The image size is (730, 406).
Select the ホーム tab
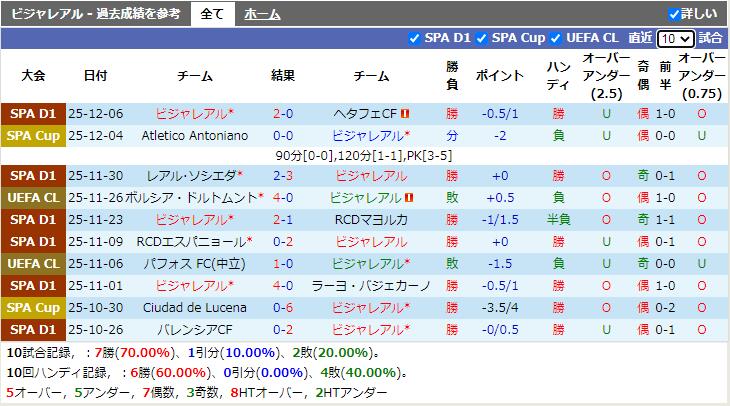click(262, 14)
